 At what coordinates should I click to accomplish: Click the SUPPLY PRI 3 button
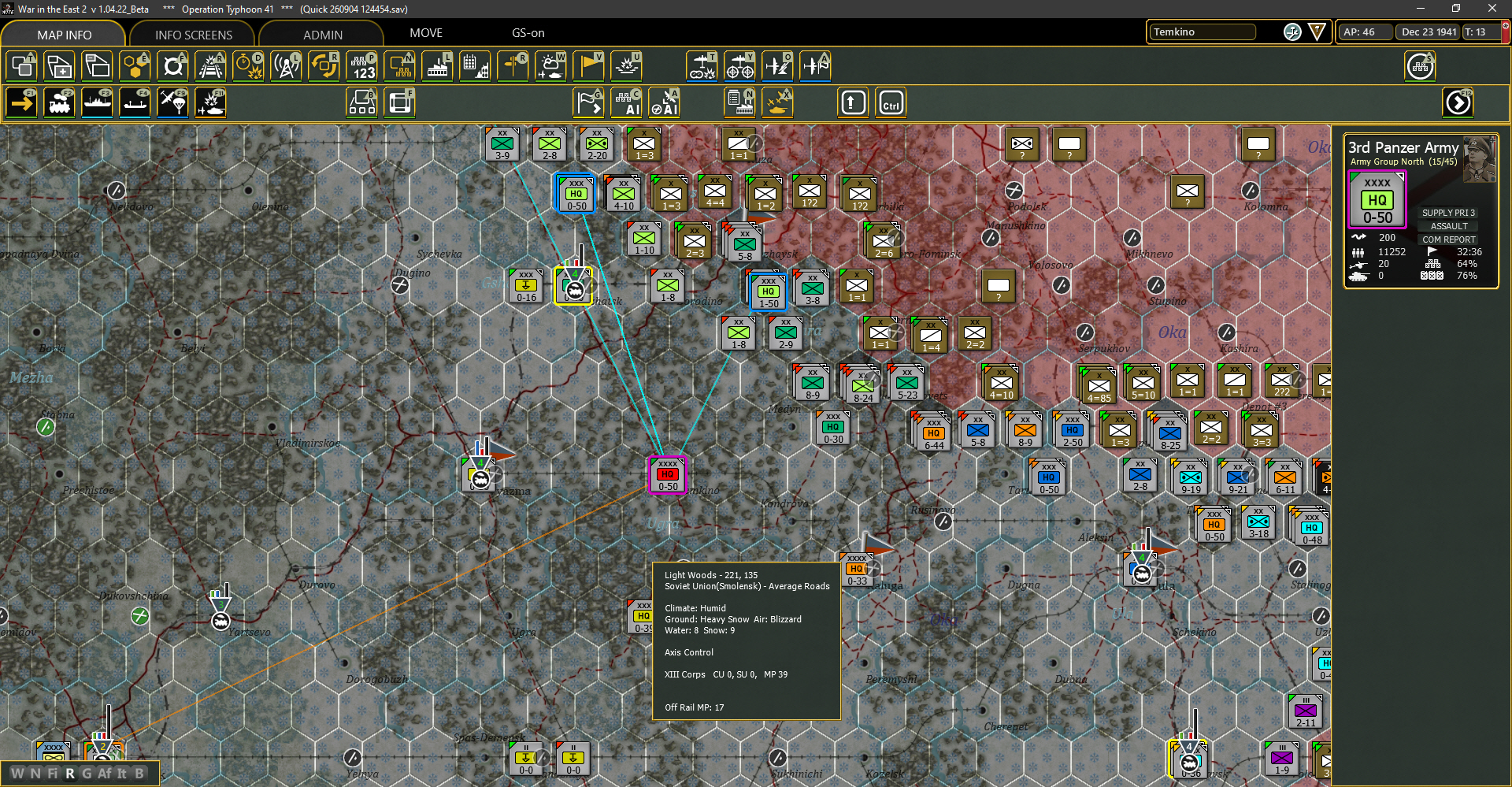[x=1448, y=213]
